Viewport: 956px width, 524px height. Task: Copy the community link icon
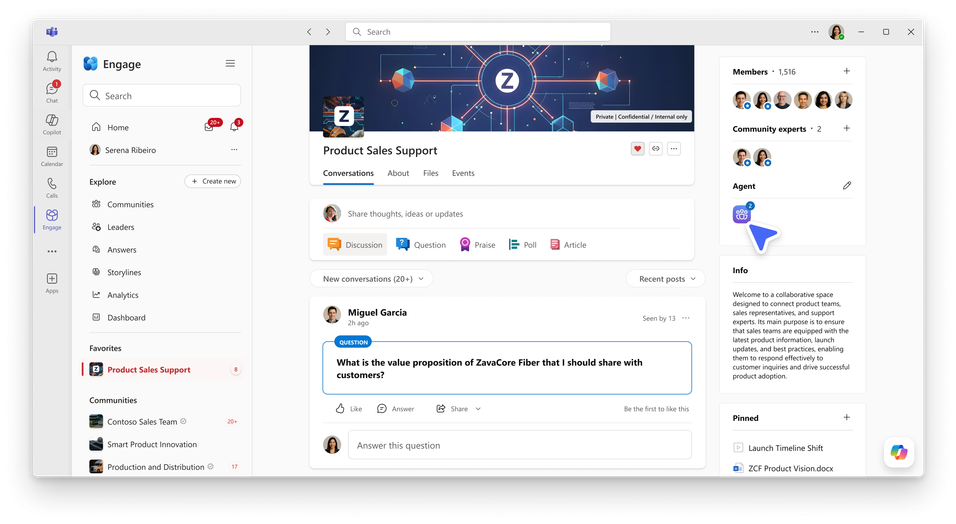coord(655,148)
